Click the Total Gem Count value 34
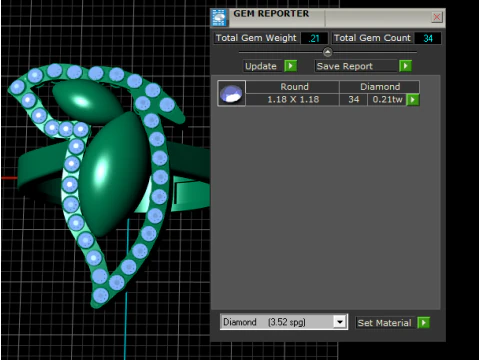480x360 pixels. coord(428,38)
